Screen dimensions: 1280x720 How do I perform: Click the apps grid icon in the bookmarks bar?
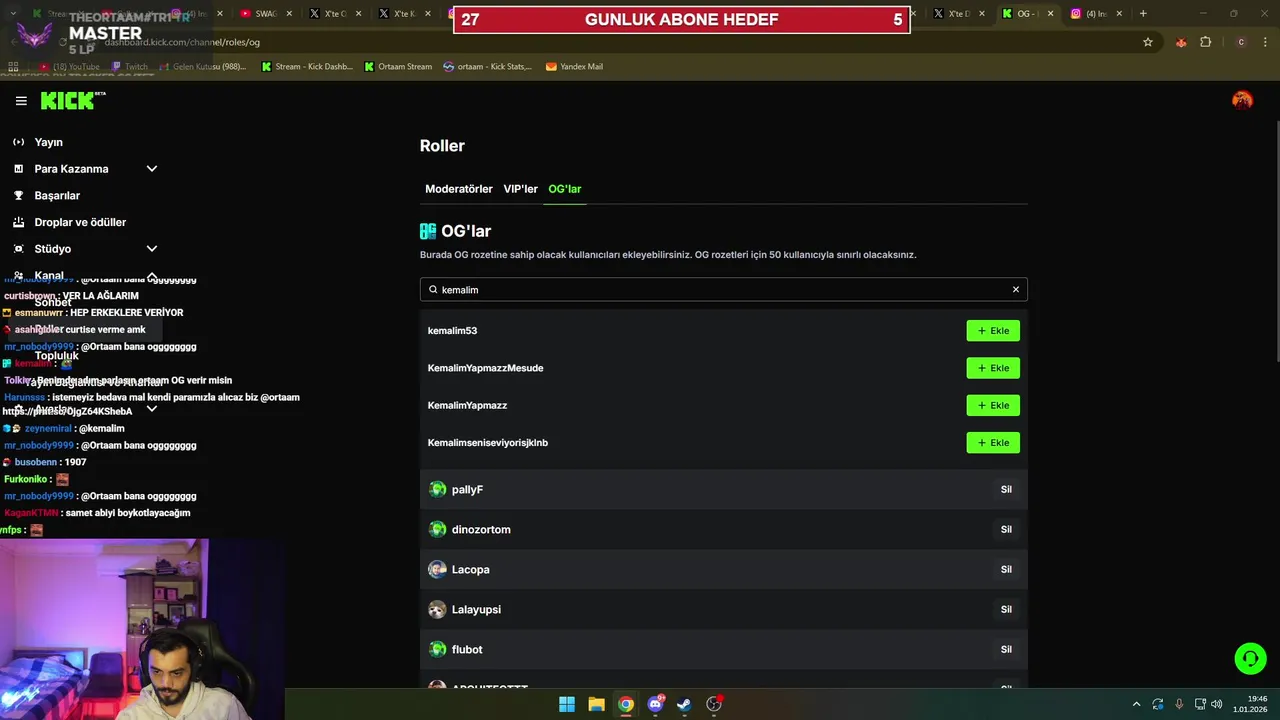(14, 67)
